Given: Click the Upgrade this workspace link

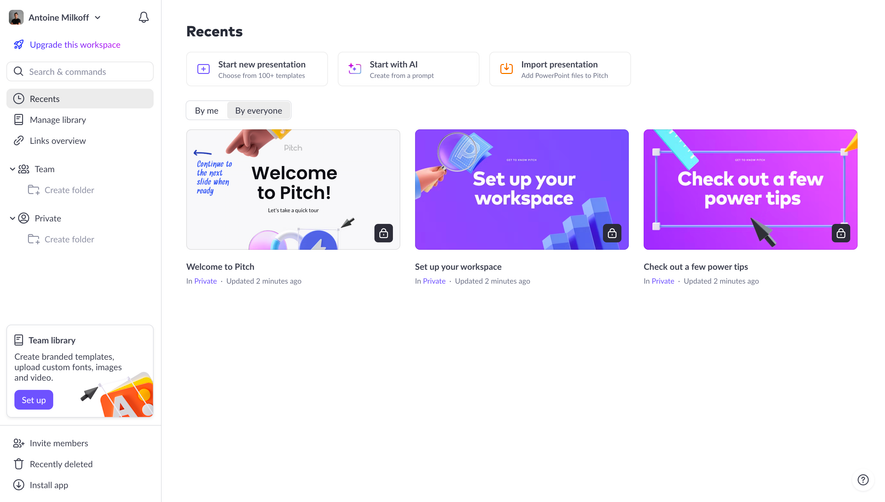Looking at the screenshot, I should click(x=75, y=45).
